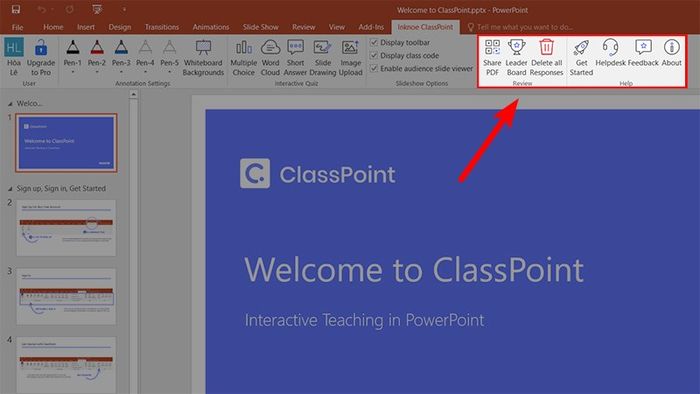Screen dimensions: 700x394
Task: Open the Customize Quick Access Toolbar dropdown
Action: point(124,10)
